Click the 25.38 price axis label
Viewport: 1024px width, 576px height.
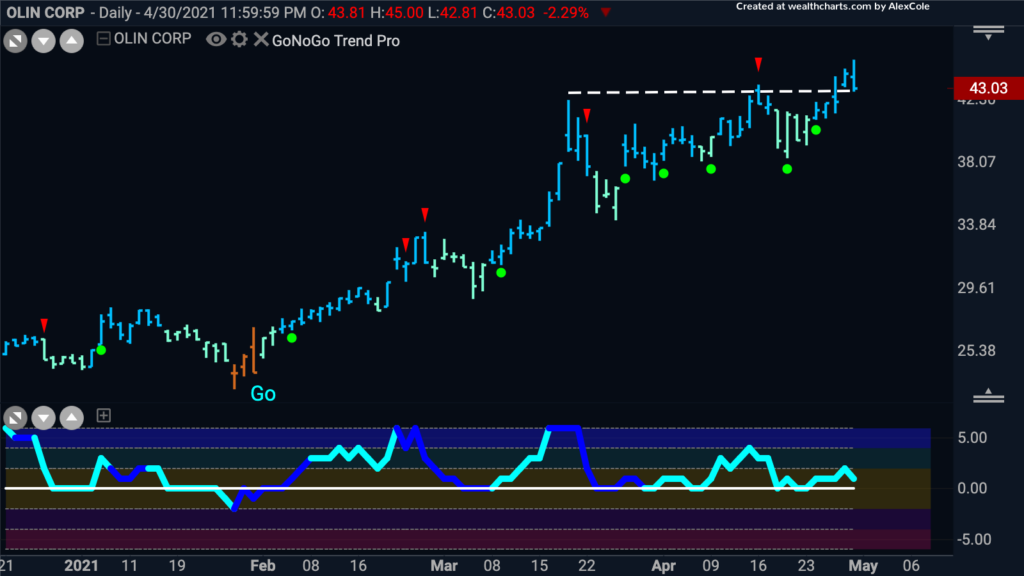click(x=976, y=351)
